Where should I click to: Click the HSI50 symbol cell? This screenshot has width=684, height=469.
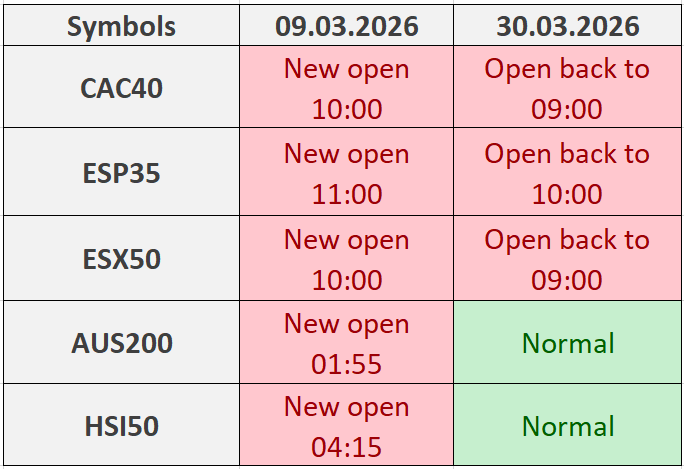tap(121, 426)
